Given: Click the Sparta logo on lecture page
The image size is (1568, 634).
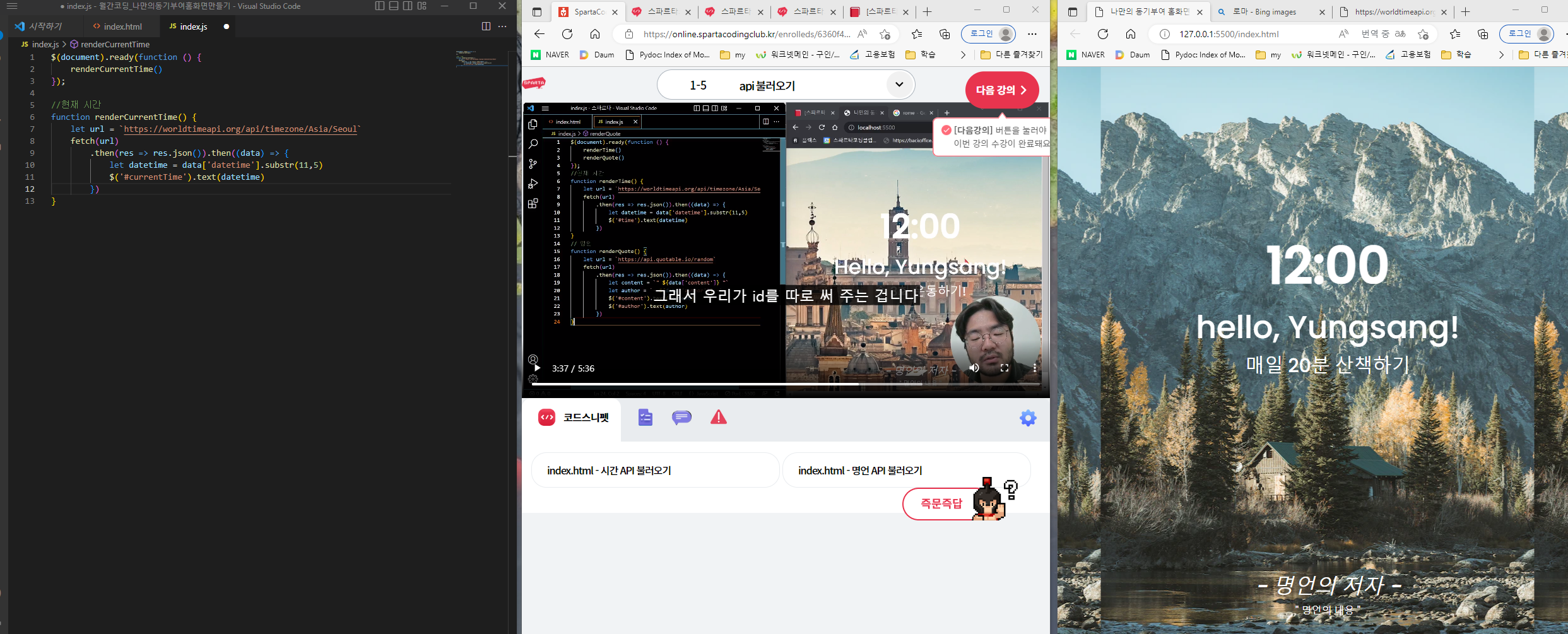Looking at the screenshot, I should (534, 83).
